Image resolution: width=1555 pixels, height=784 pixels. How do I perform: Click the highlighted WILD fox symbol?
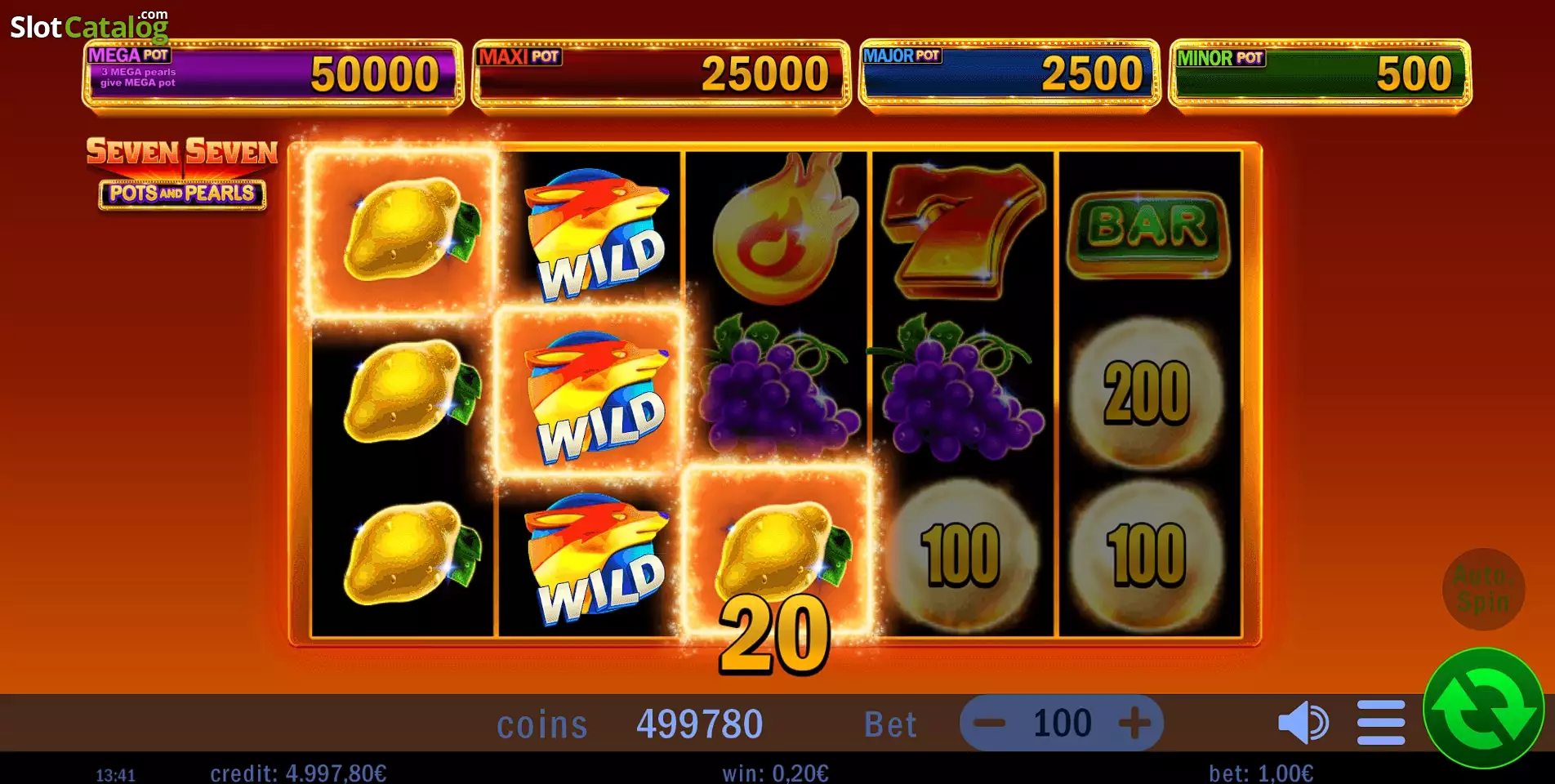tap(590, 393)
